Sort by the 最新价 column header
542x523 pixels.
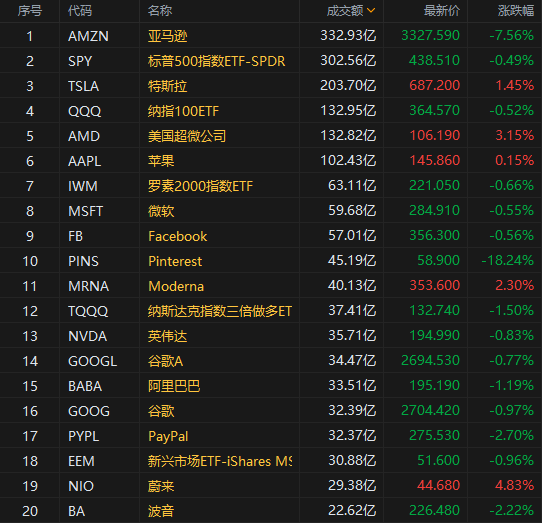click(442, 11)
